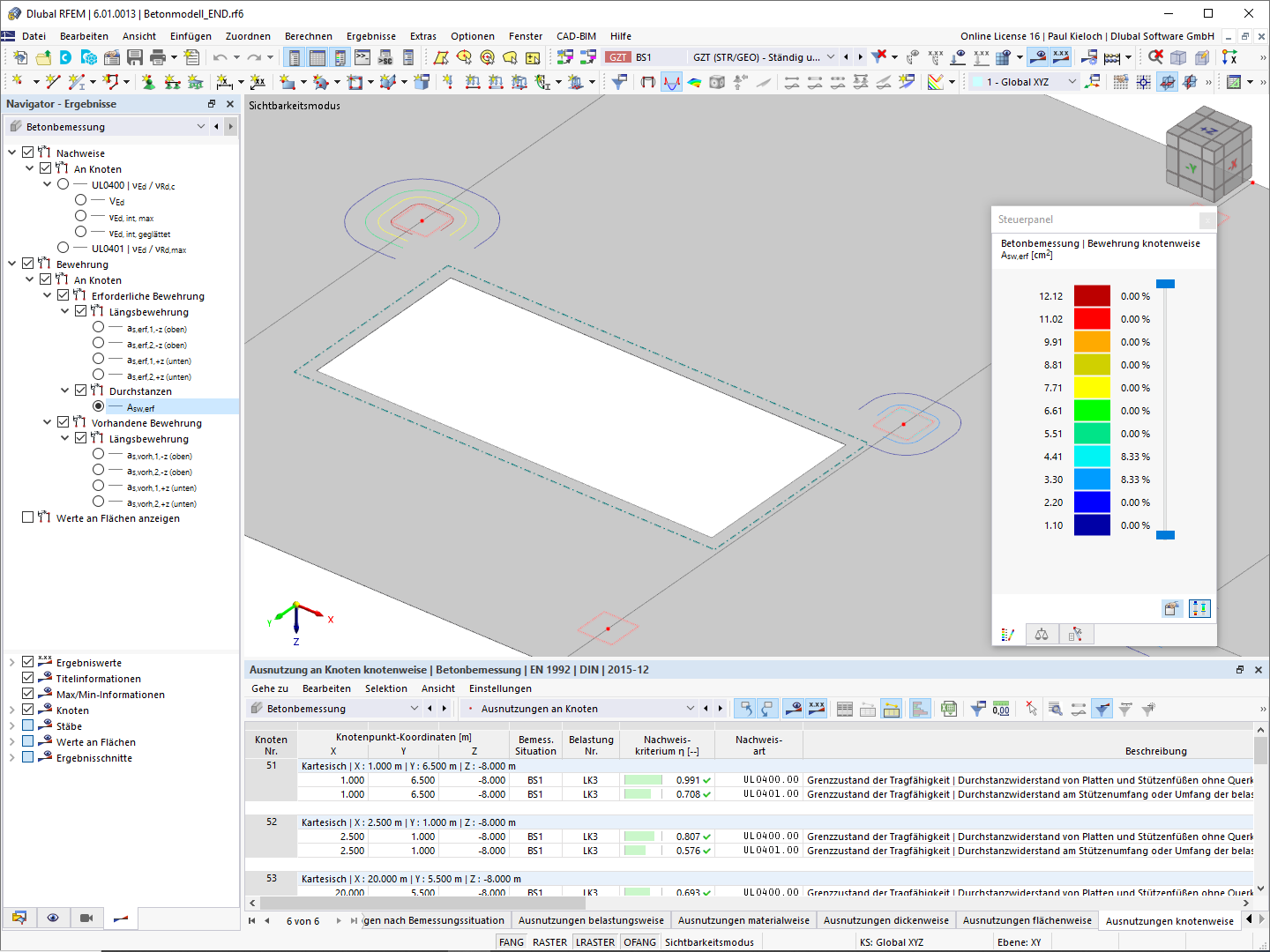Image resolution: width=1270 pixels, height=952 pixels.
Task: Click the OFANG button in the status bar
Action: click(x=639, y=941)
